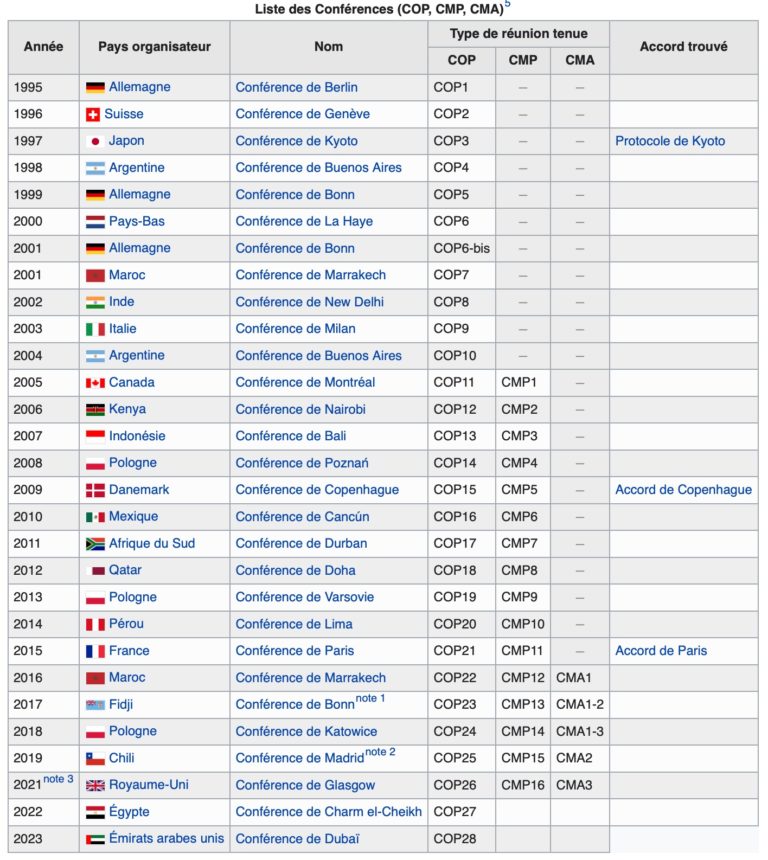Viewport: 768px width, 860px height.
Task: Open the Accord de Copenhague link
Action: [684, 490]
